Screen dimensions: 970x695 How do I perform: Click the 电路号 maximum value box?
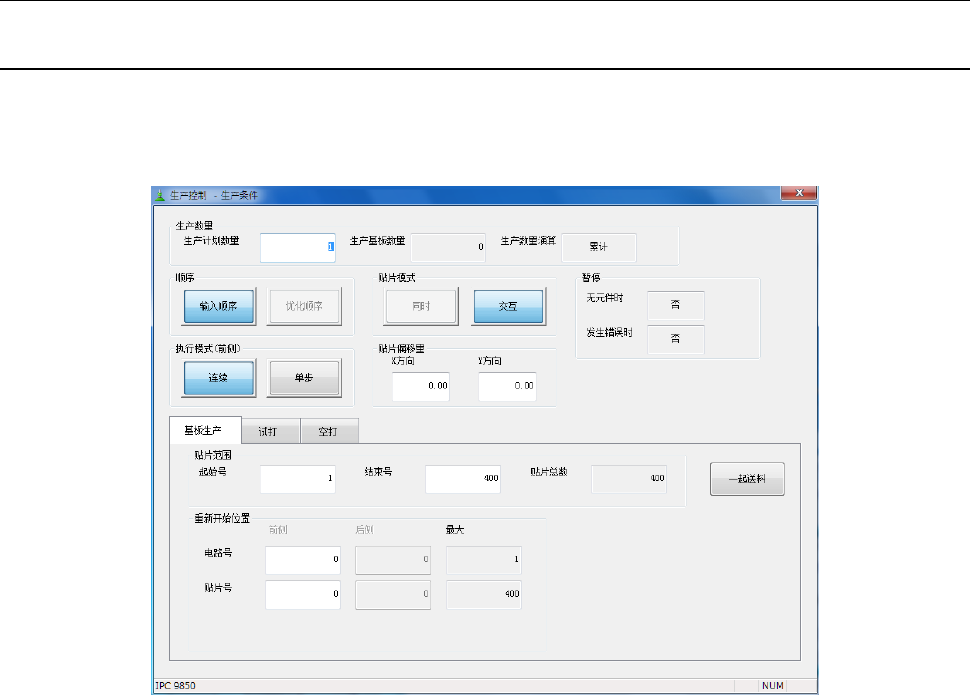(x=484, y=560)
